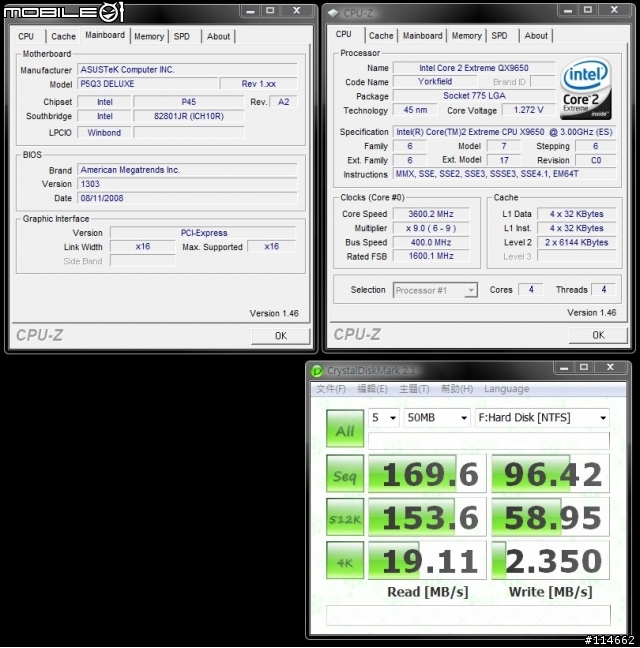Image resolution: width=640 pixels, height=648 pixels.
Task: Open Cache tab in left CPU-Z window
Action: [63, 36]
